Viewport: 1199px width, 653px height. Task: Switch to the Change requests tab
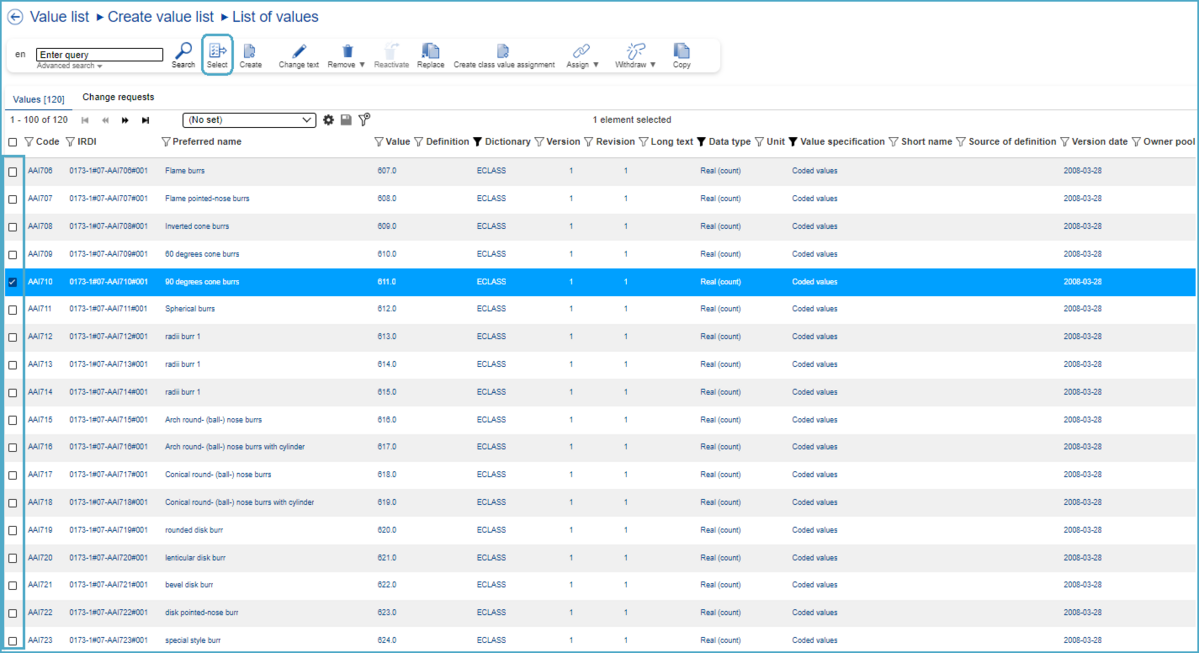118,98
